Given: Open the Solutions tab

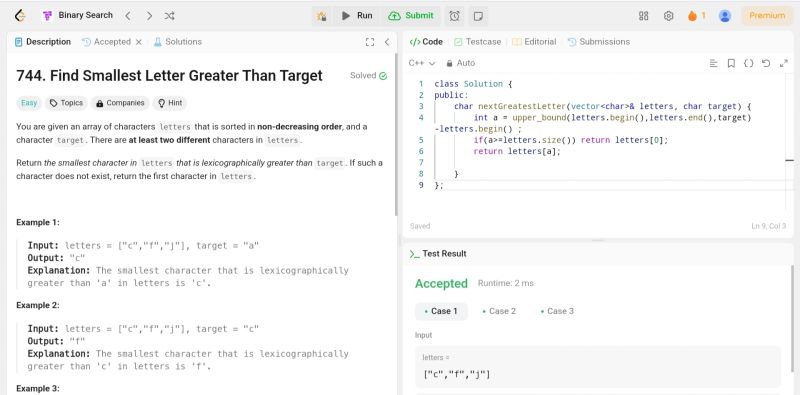Looking at the screenshot, I should click(178, 42).
